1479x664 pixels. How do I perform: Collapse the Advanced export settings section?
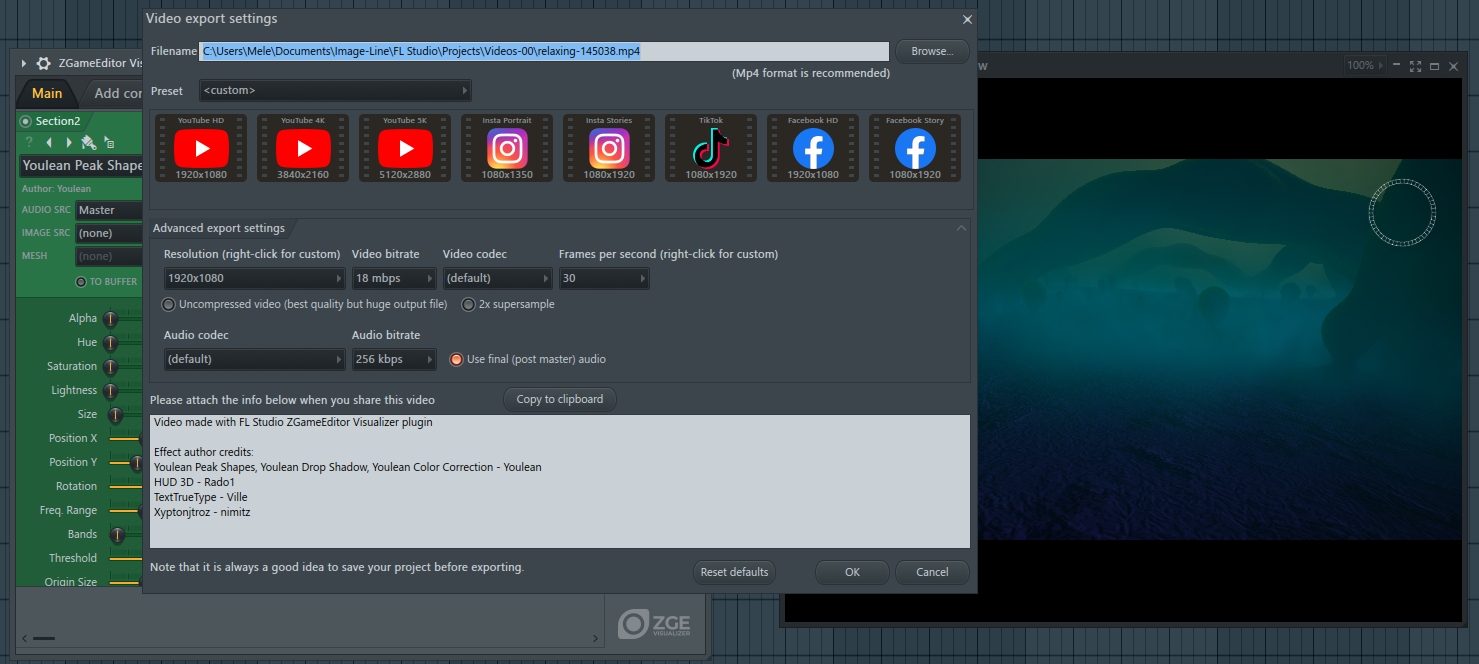click(x=961, y=228)
